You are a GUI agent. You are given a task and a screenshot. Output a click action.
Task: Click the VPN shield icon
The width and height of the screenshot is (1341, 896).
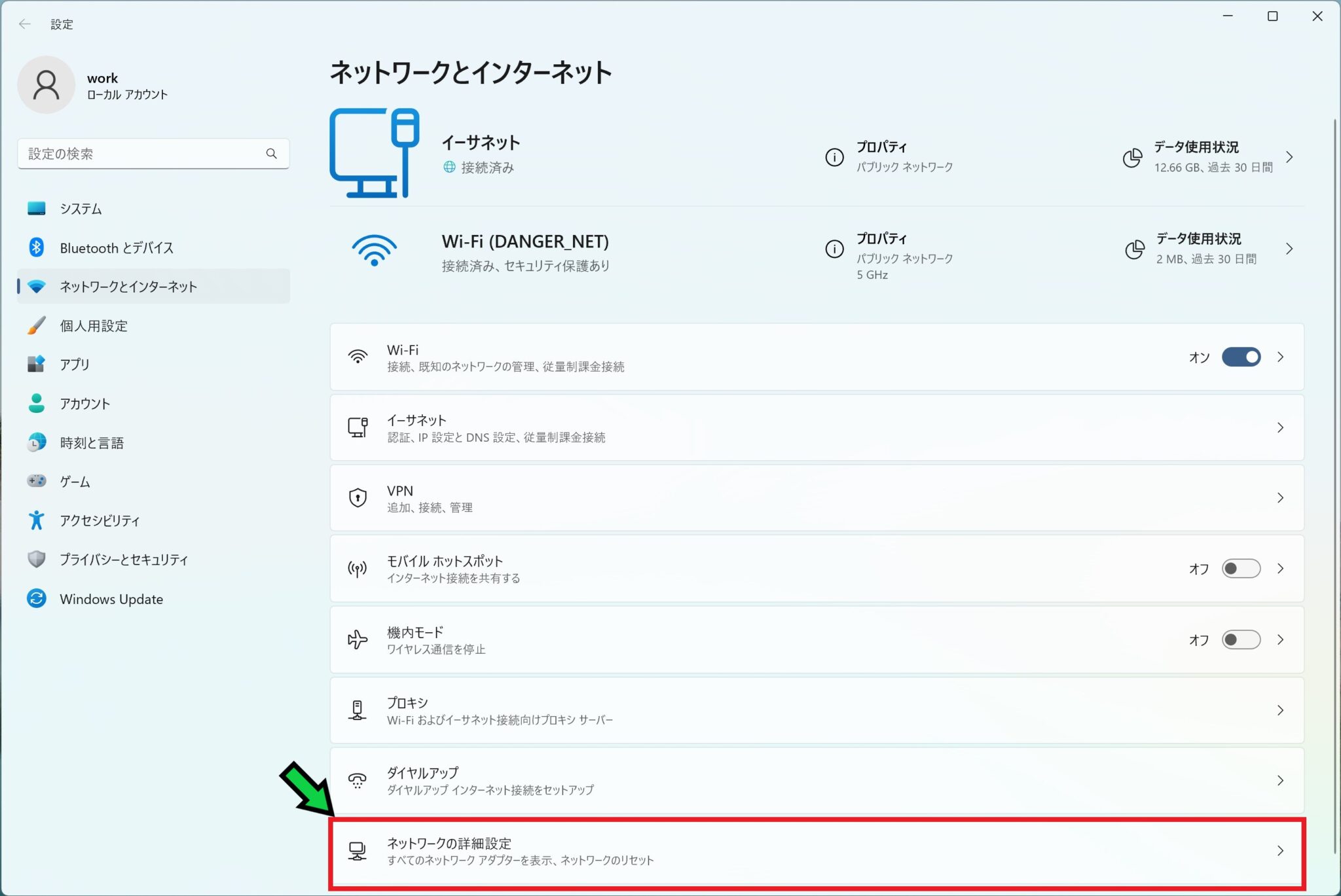[x=358, y=498]
